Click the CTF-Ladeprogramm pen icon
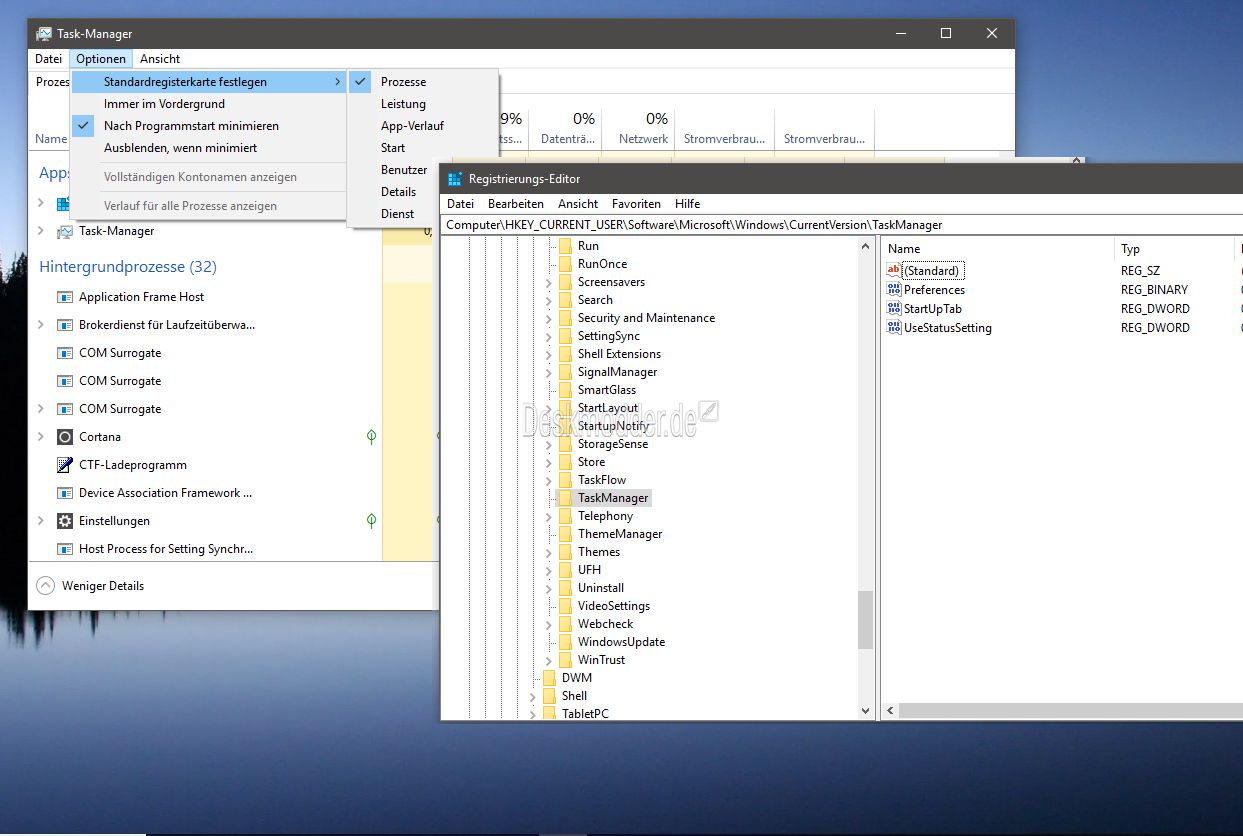 point(65,465)
